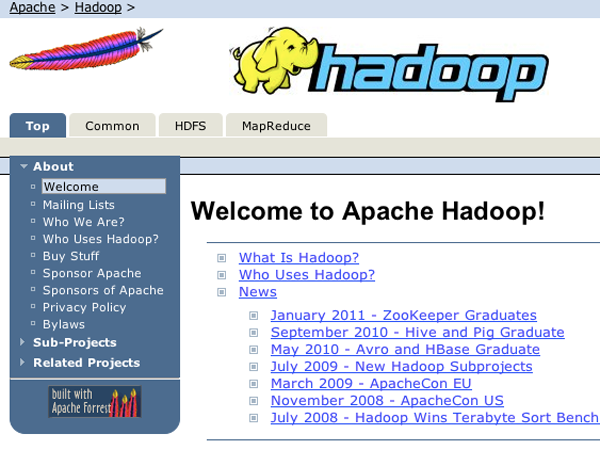Viewport: 600px width, 450px height.
Task: Jump to the News section link
Action: [258, 292]
